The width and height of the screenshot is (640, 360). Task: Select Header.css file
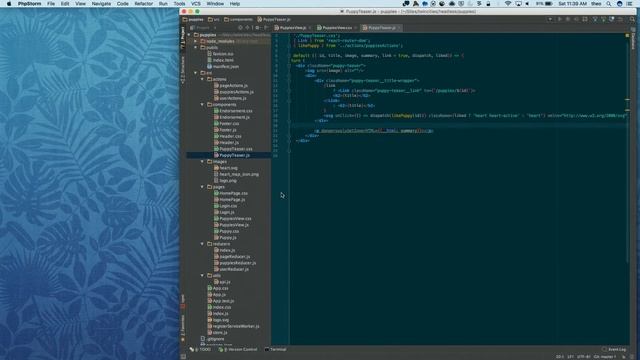pos(228,136)
